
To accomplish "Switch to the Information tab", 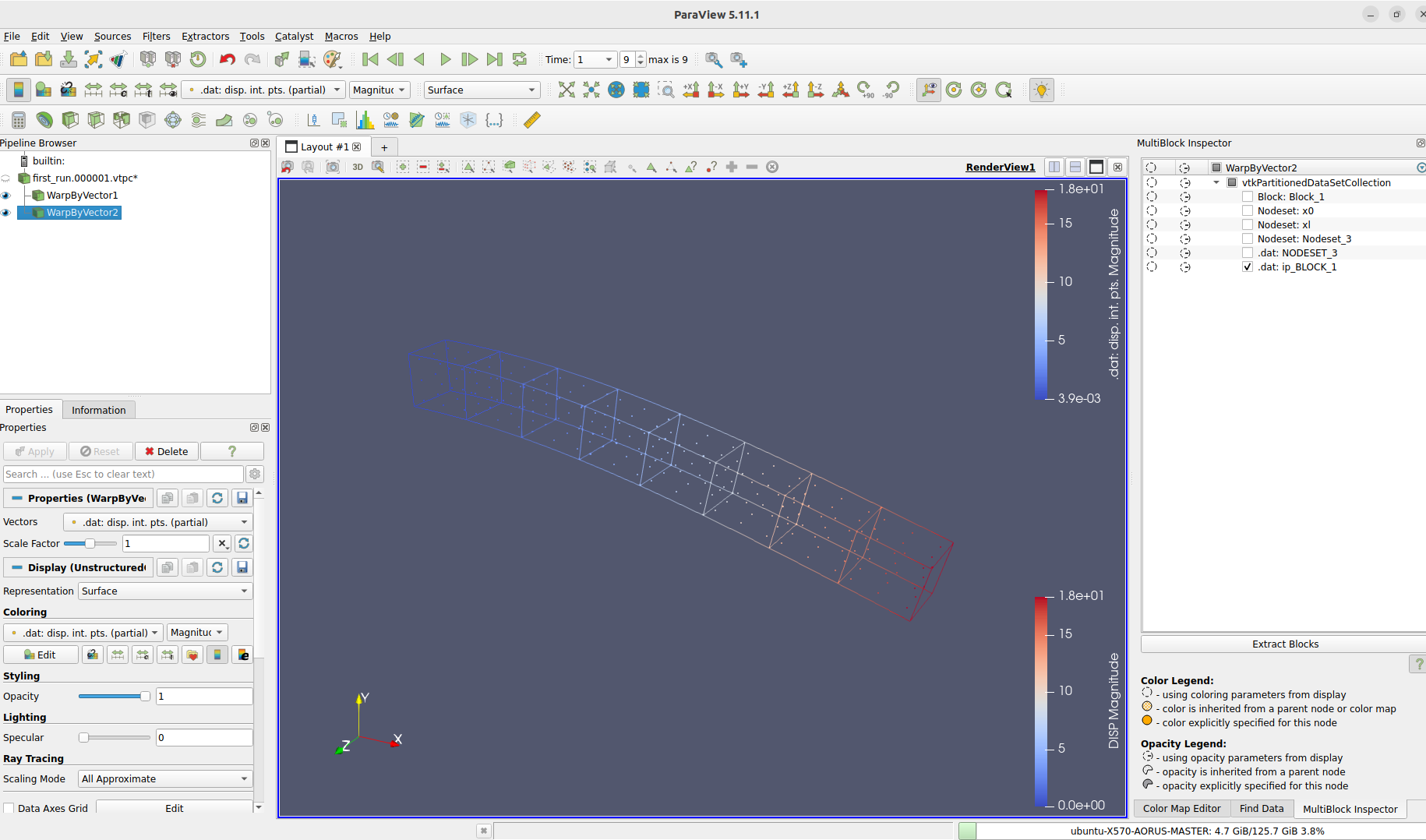I will tap(98, 410).
